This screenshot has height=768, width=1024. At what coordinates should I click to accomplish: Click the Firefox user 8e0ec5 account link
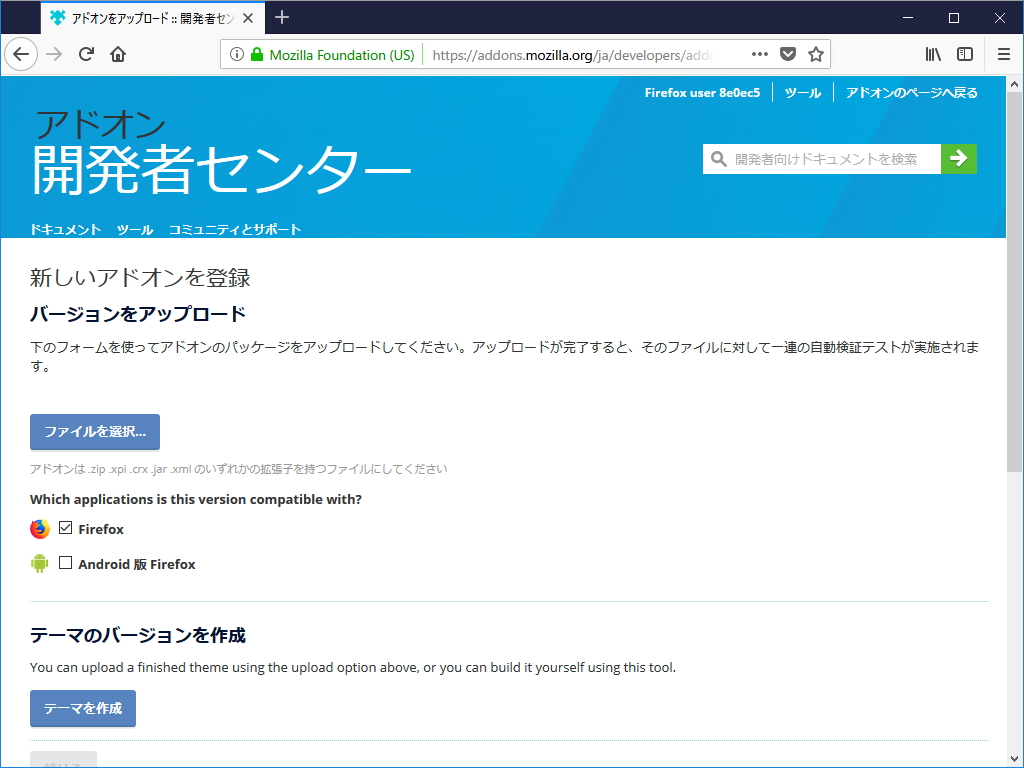[704, 91]
